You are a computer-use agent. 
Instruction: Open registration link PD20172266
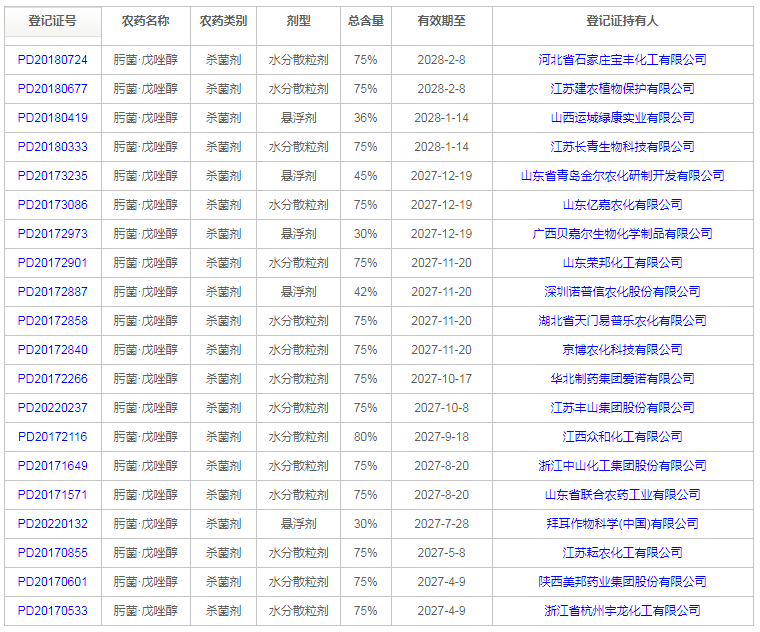pos(52,379)
